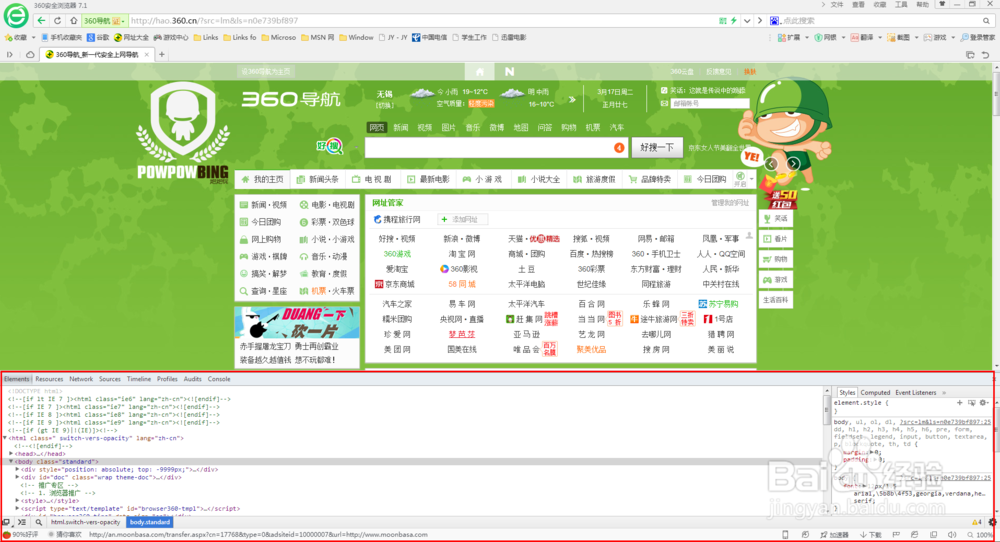The height and width of the screenshot is (542, 1000).
Task: Click the new style rule plus icon
Action: [x=959, y=403]
